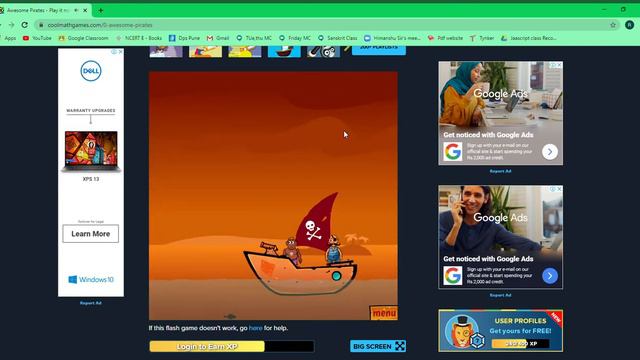Viewport: 640px width, 360px height.
Task: Reload the page with the refresh icon
Action: pyautogui.click(x=24, y=25)
